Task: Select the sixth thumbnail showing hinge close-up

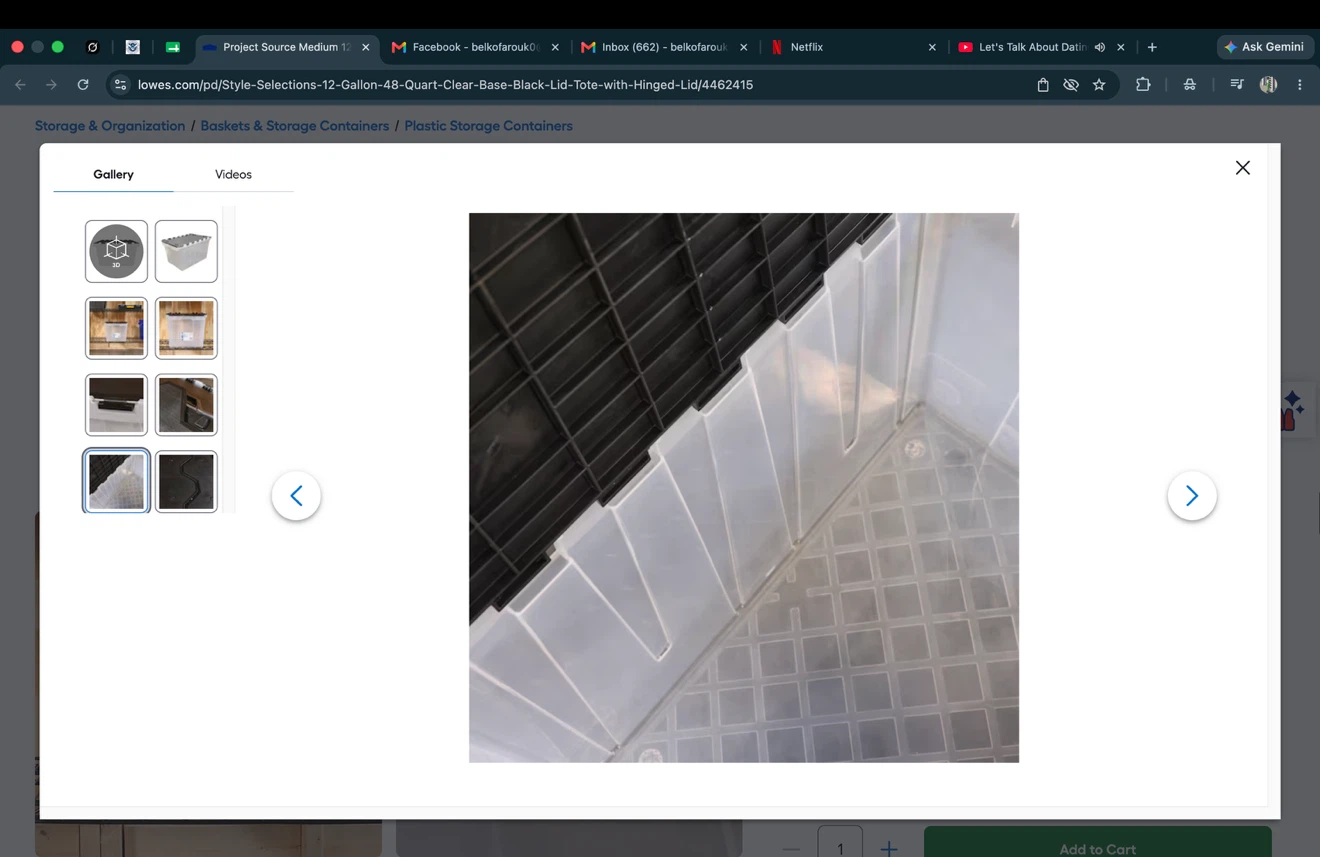Action: point(186,405)
